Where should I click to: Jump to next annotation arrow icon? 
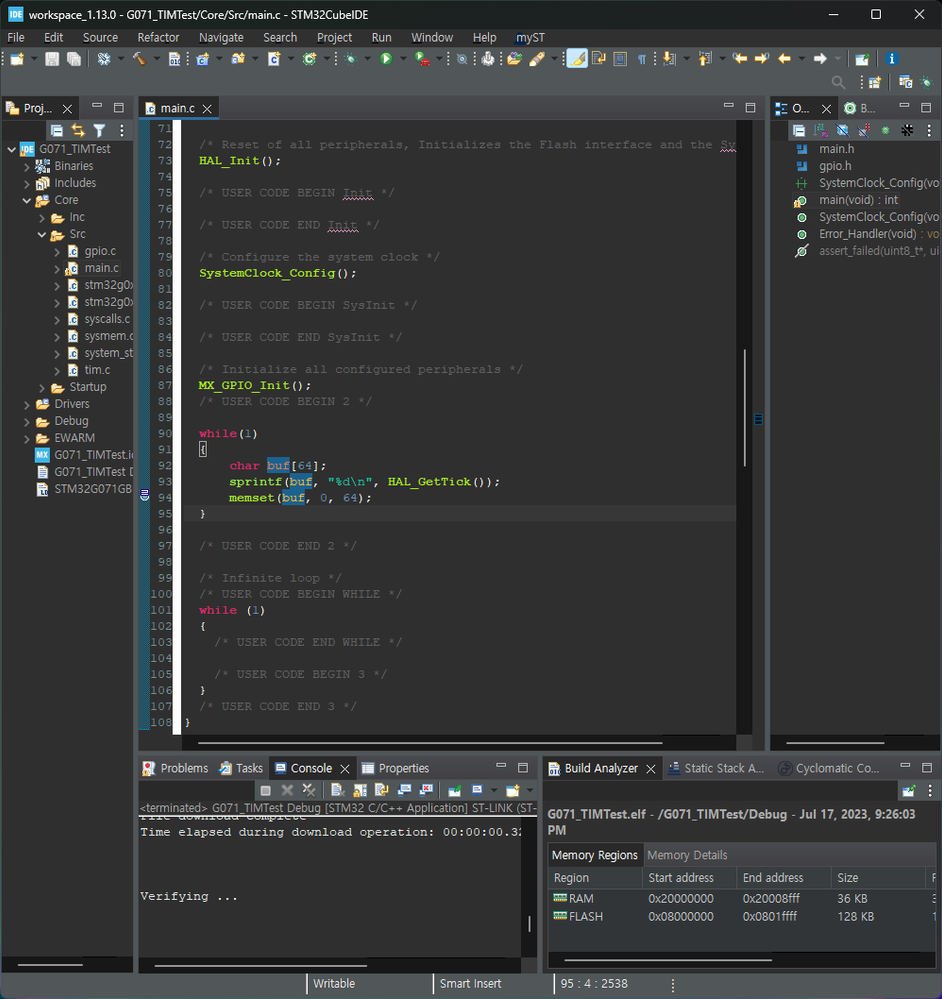tap(669, 59)
